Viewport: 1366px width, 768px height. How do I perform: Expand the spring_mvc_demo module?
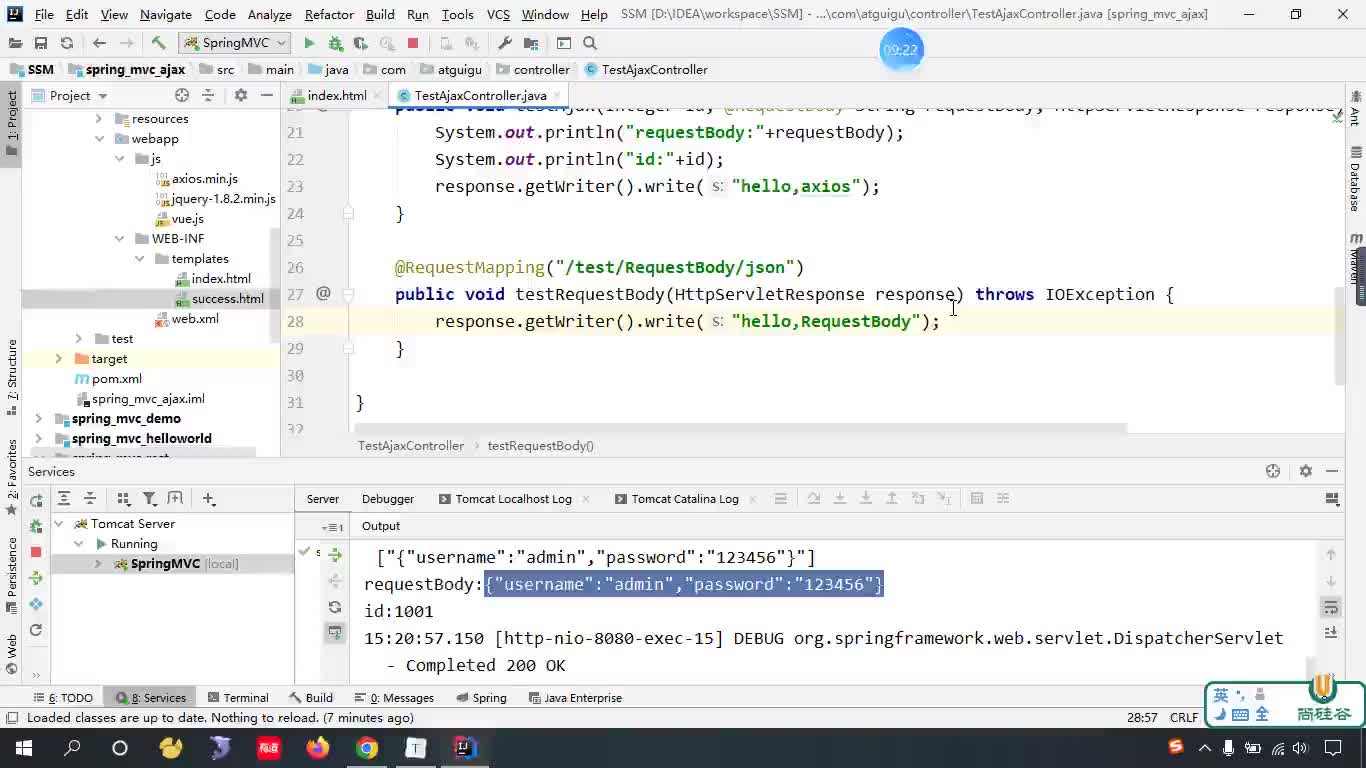click(39, 419)
